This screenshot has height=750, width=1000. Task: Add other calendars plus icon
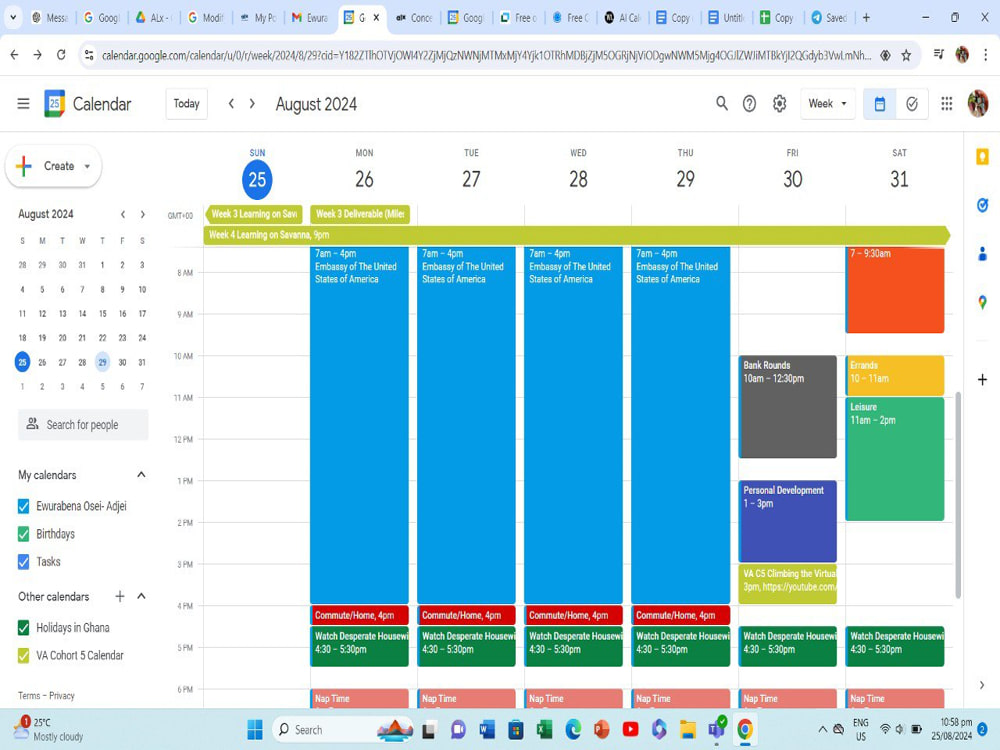click(119, 596)
